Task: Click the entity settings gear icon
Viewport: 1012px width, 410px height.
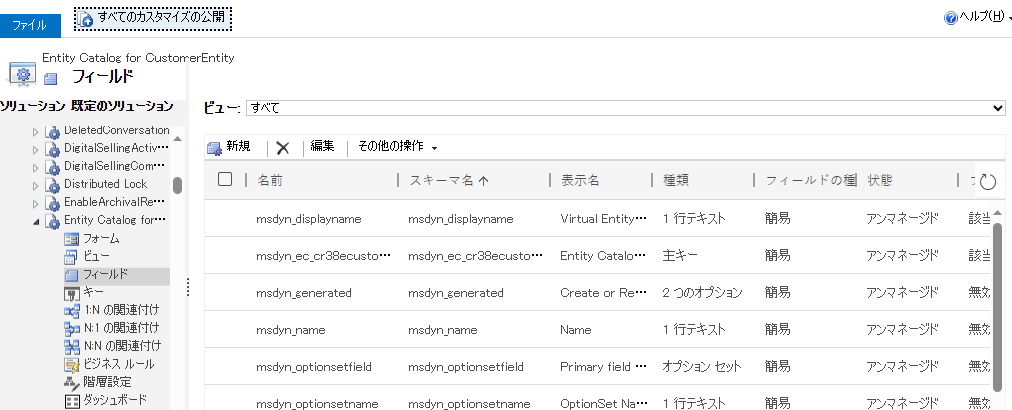Action: click(x=23, y=74)
